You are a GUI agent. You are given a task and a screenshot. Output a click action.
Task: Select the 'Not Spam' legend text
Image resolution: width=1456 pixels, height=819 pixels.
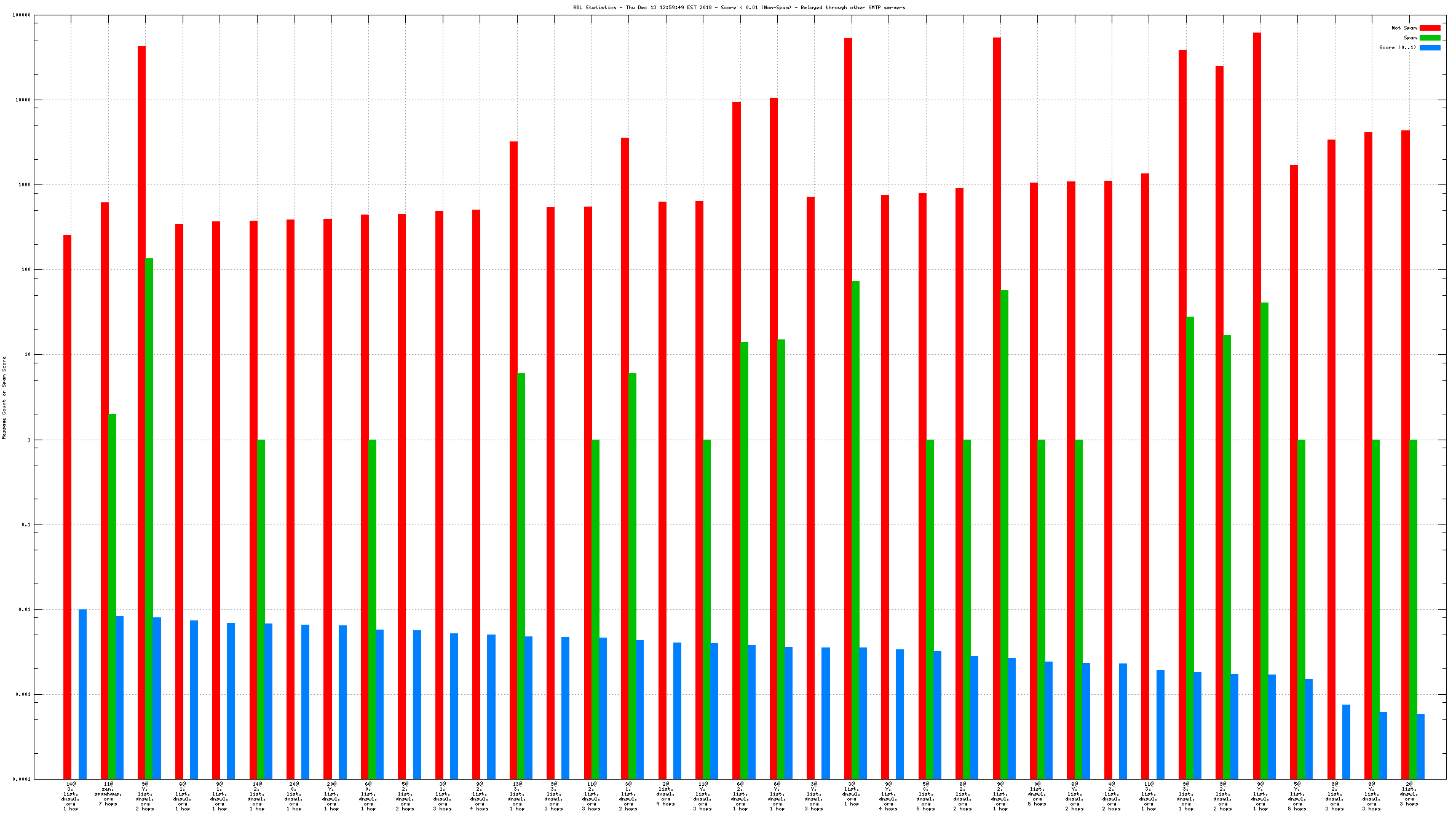[1404, 28]
